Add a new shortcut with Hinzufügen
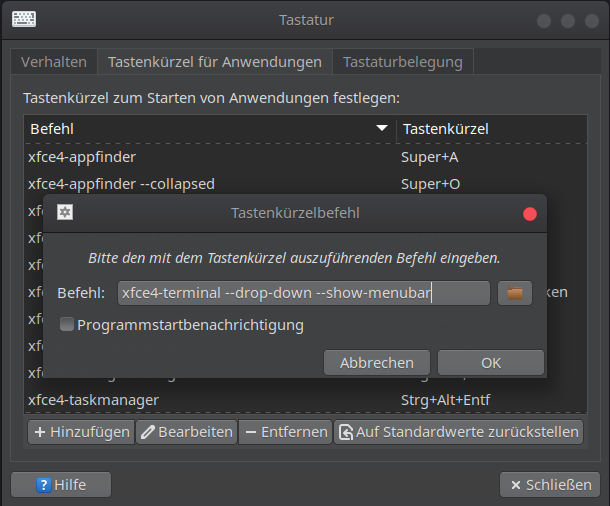Viewport: 610px width, 506px height. coord(81,432)
